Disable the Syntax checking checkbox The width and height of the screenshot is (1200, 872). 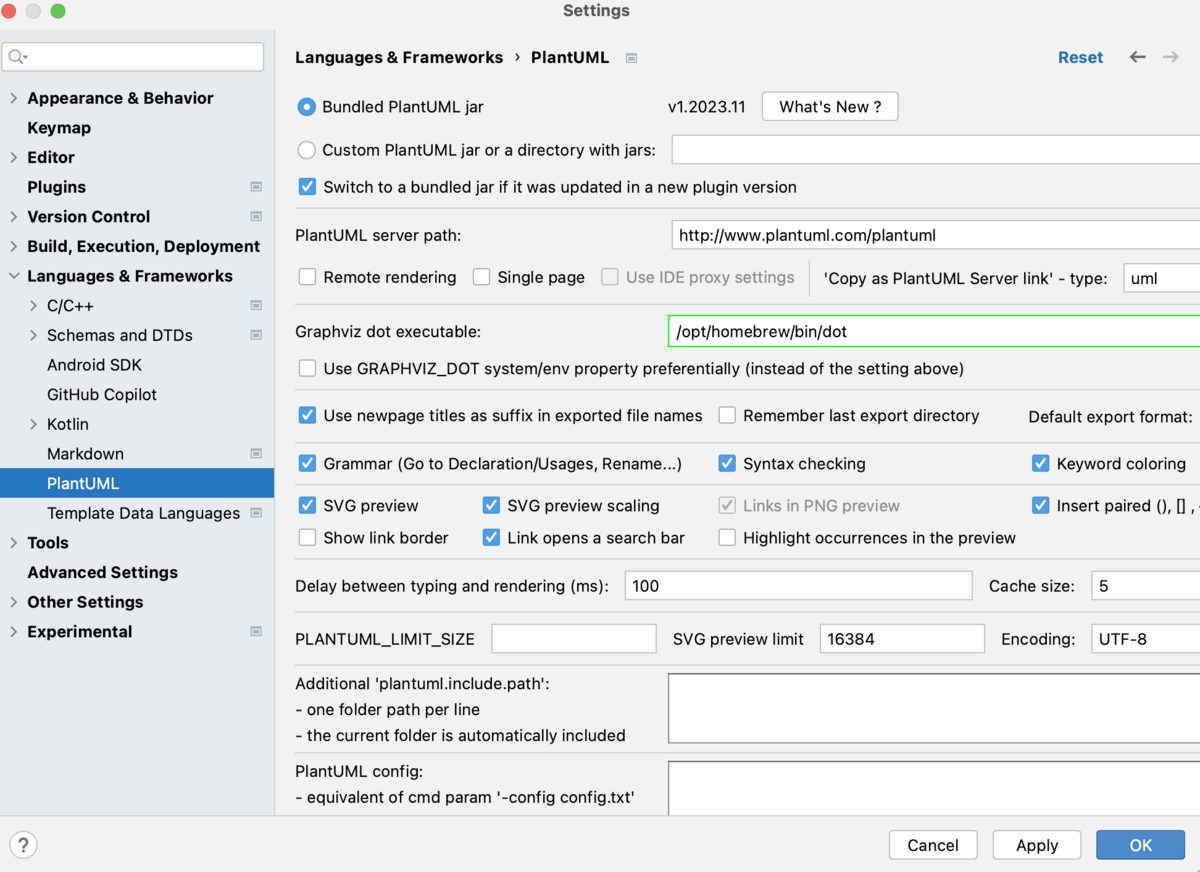tap(727, 464)
